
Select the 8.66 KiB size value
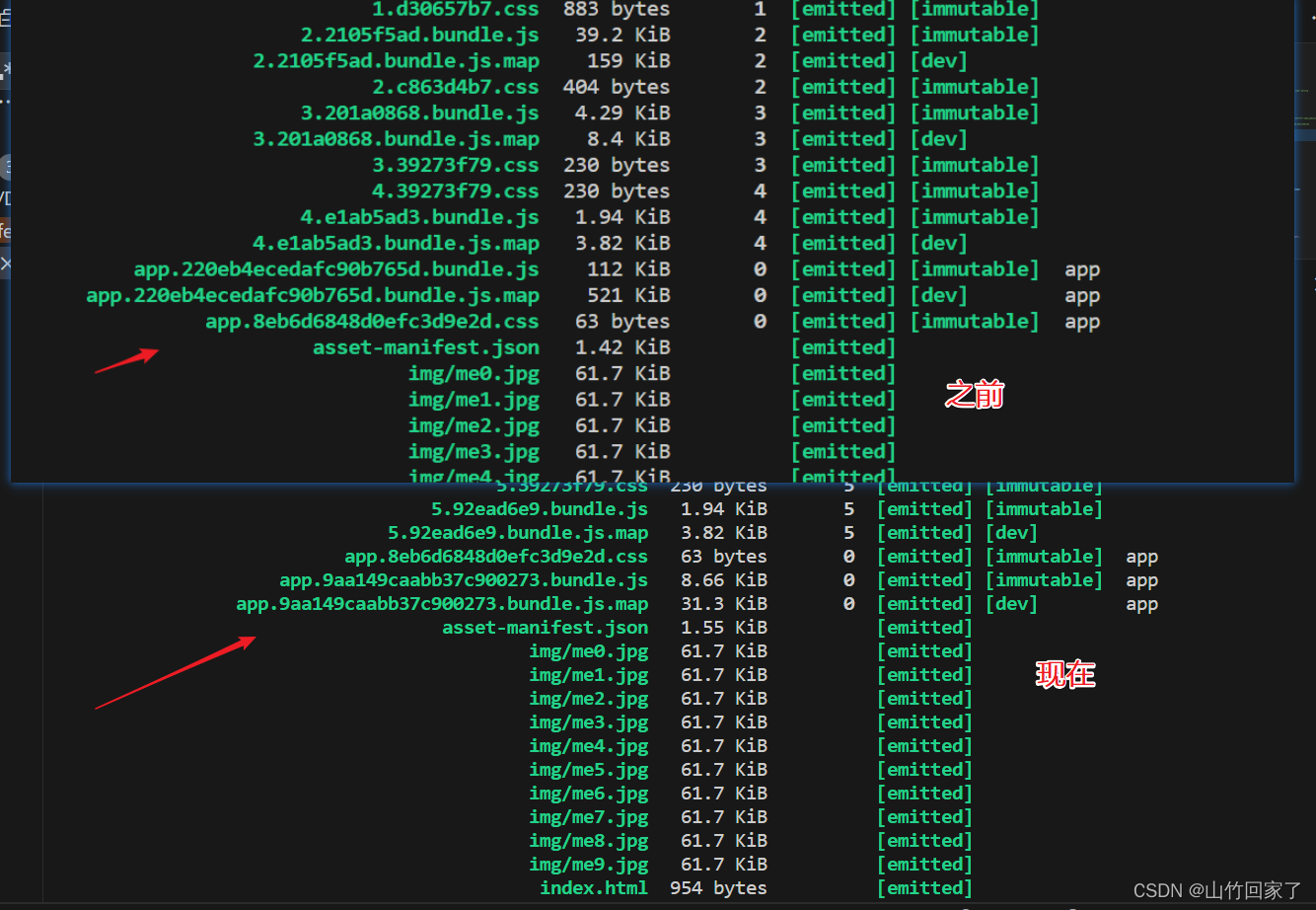724,580
